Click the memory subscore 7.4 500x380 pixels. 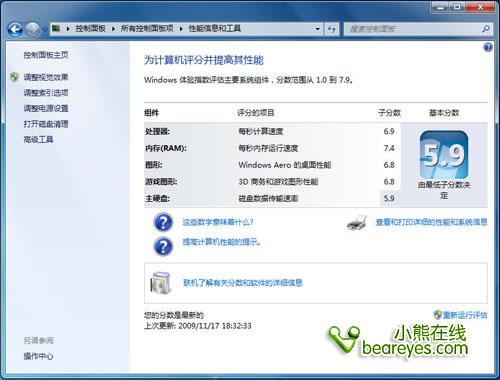pos(389,148)
